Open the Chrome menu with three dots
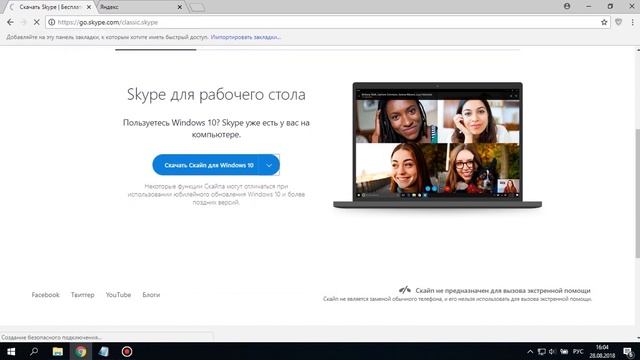640x360 pixels. point(632,22)
